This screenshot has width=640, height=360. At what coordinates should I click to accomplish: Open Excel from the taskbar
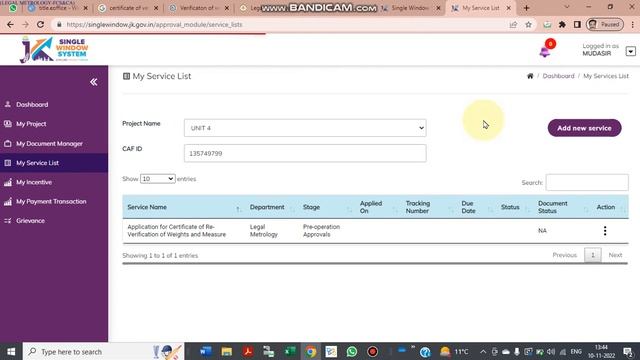click(290, 351)
